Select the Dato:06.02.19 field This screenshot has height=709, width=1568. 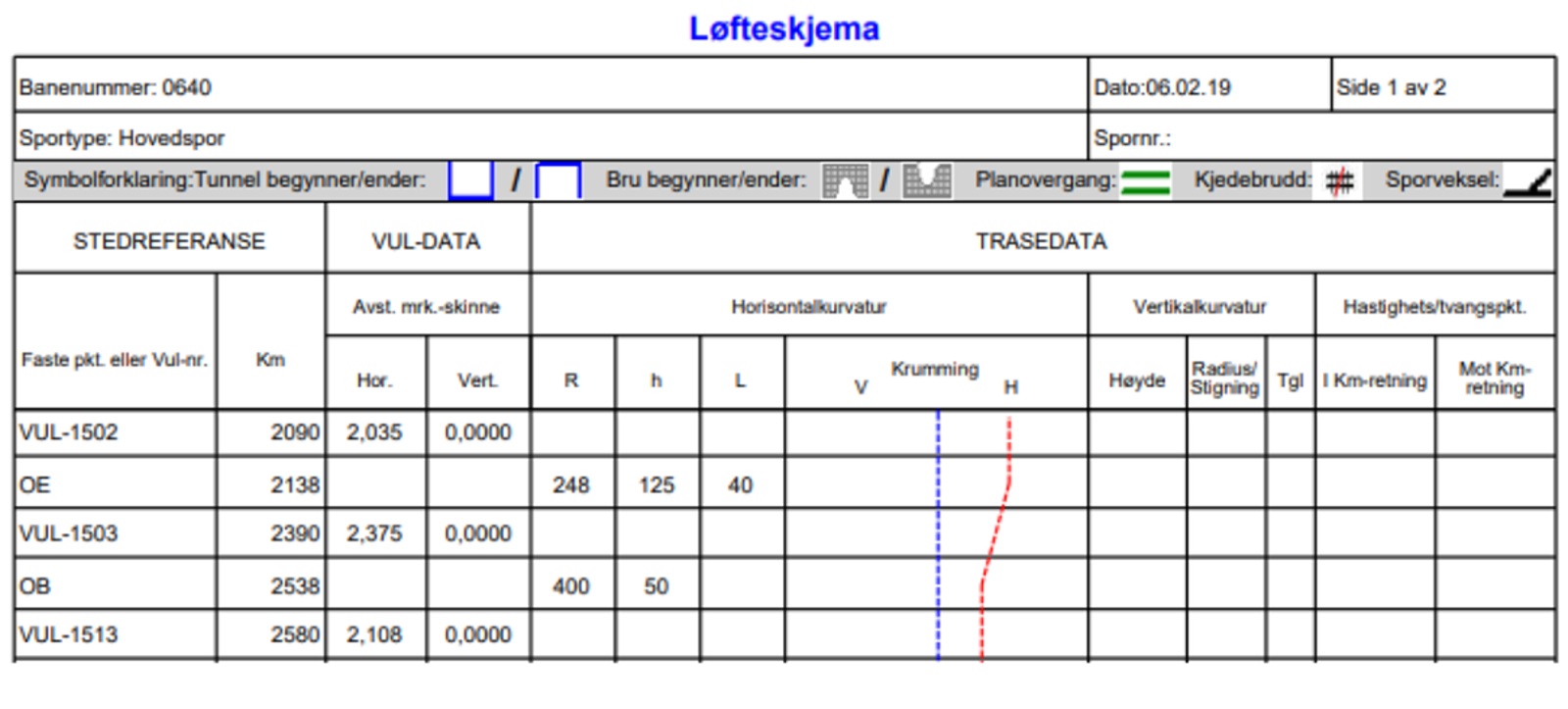click(x=1209, y=86)
